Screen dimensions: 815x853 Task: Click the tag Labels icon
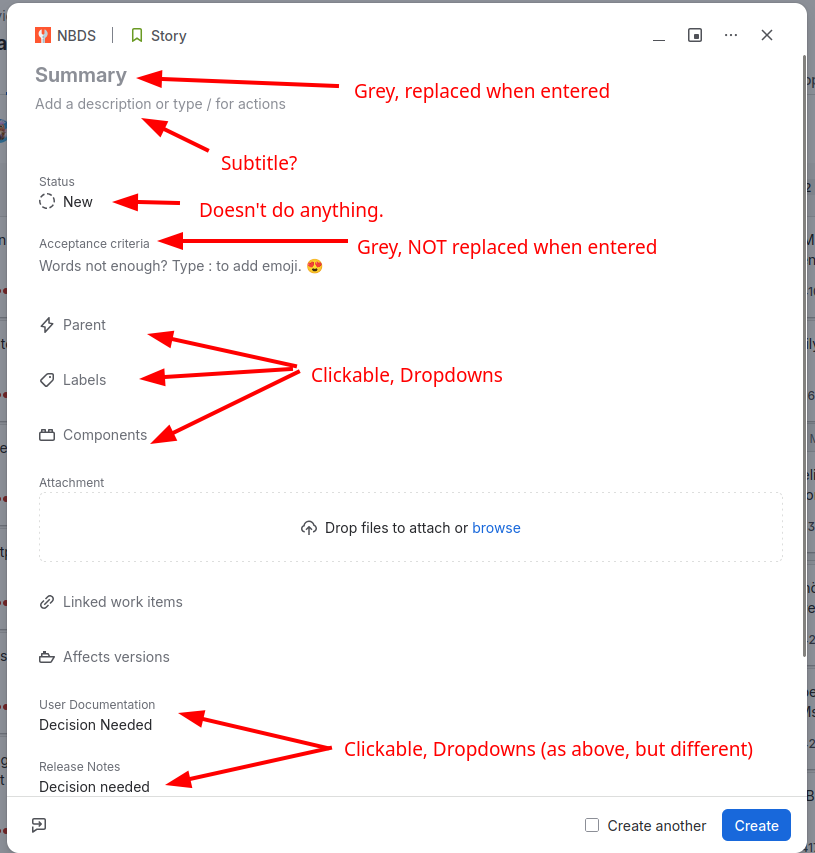47,380
